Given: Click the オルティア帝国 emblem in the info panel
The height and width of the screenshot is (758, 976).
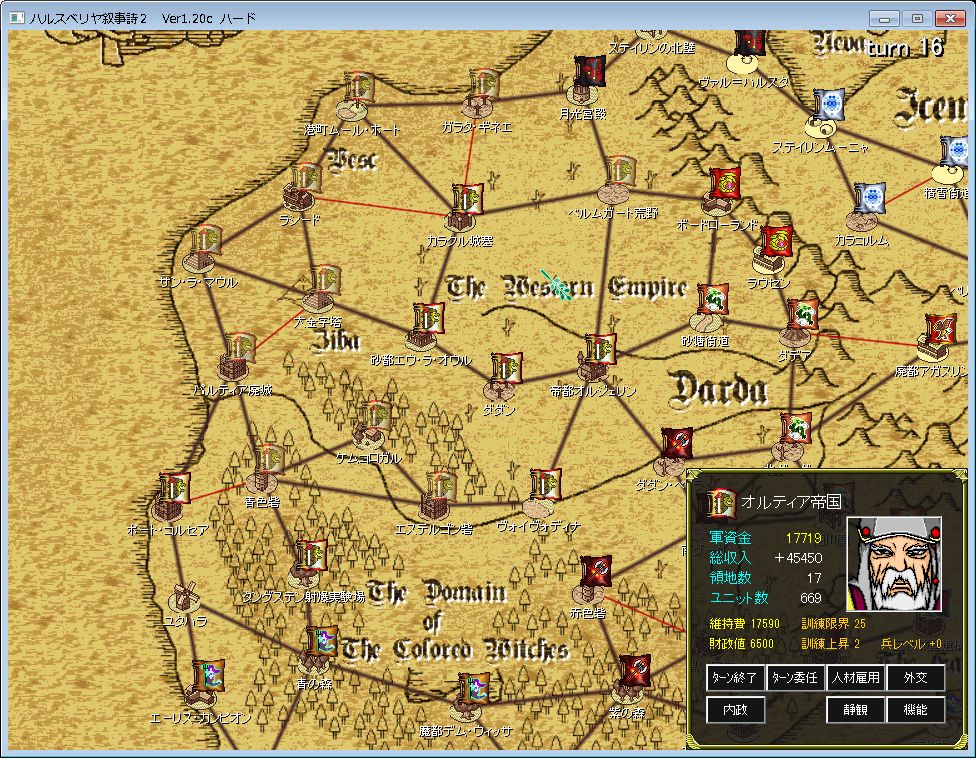Looking at the screenshot, I should [x=721, y=503].
